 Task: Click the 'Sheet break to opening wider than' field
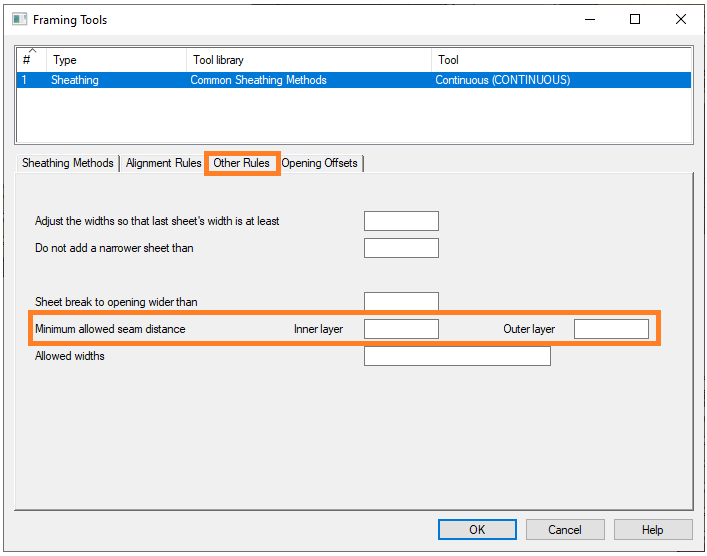[x=401, y=301]
